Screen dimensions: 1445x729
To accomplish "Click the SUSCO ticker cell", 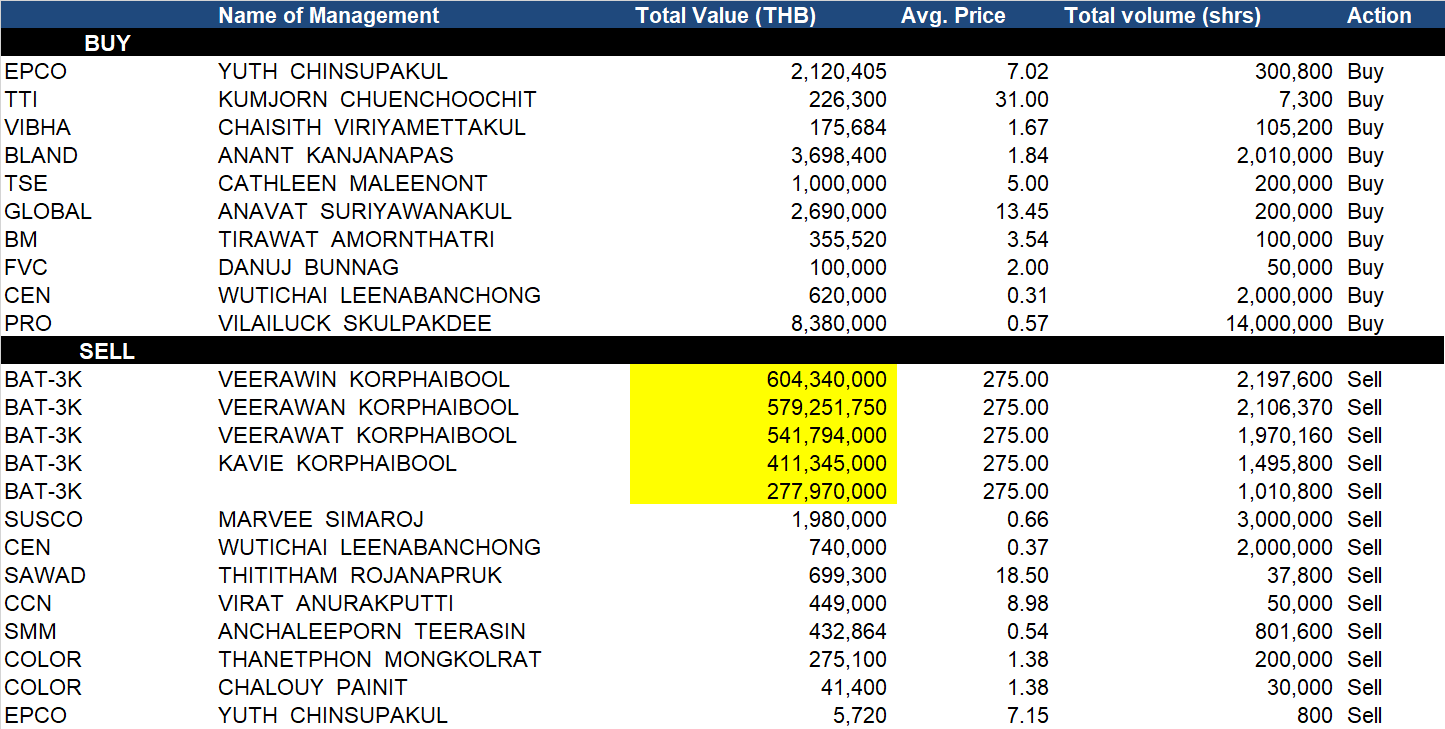I will click(x=44, y=519).
